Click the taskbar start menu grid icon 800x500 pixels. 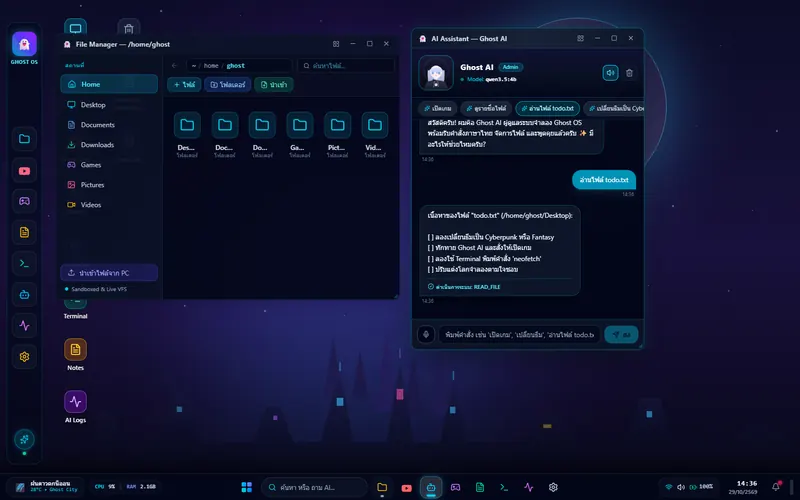[246, 487]
